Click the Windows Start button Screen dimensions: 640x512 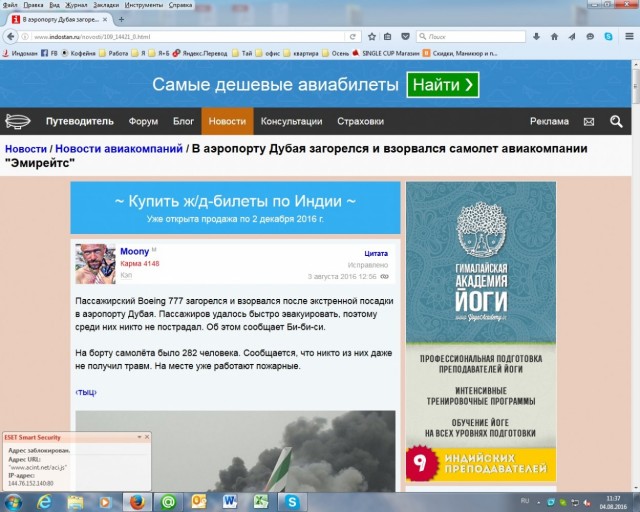coord(14,501)
